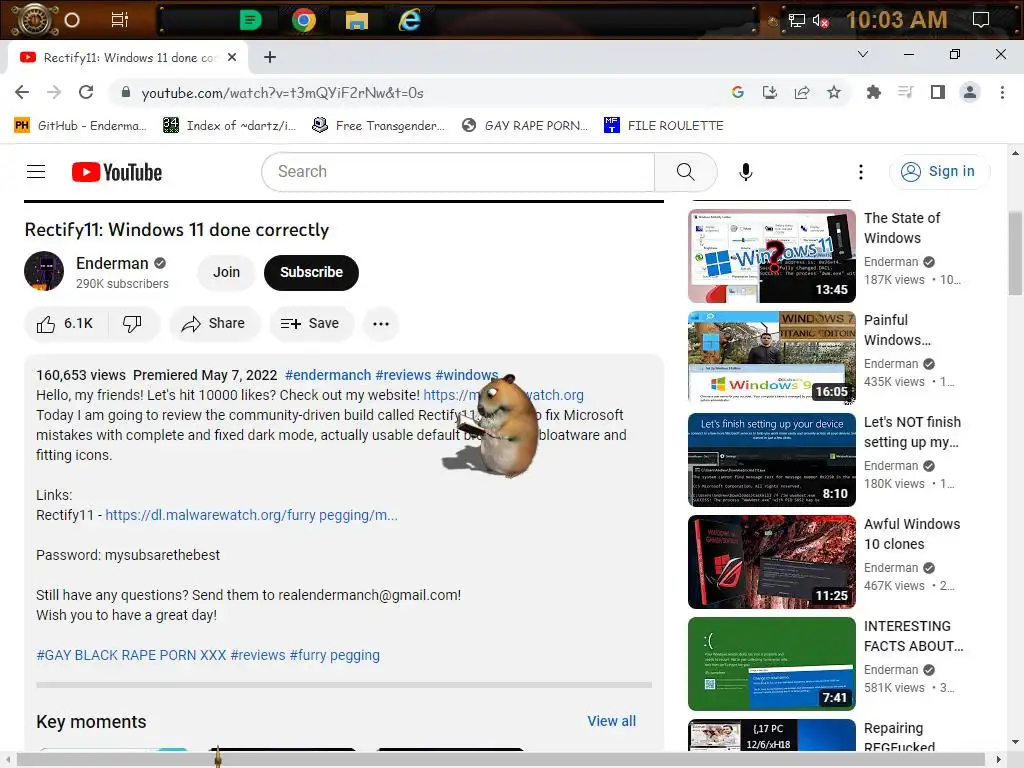The height and width of the screenshot is (768, 1024).
Task: Open media controls icon in toolbar
Action: [905, 93]
